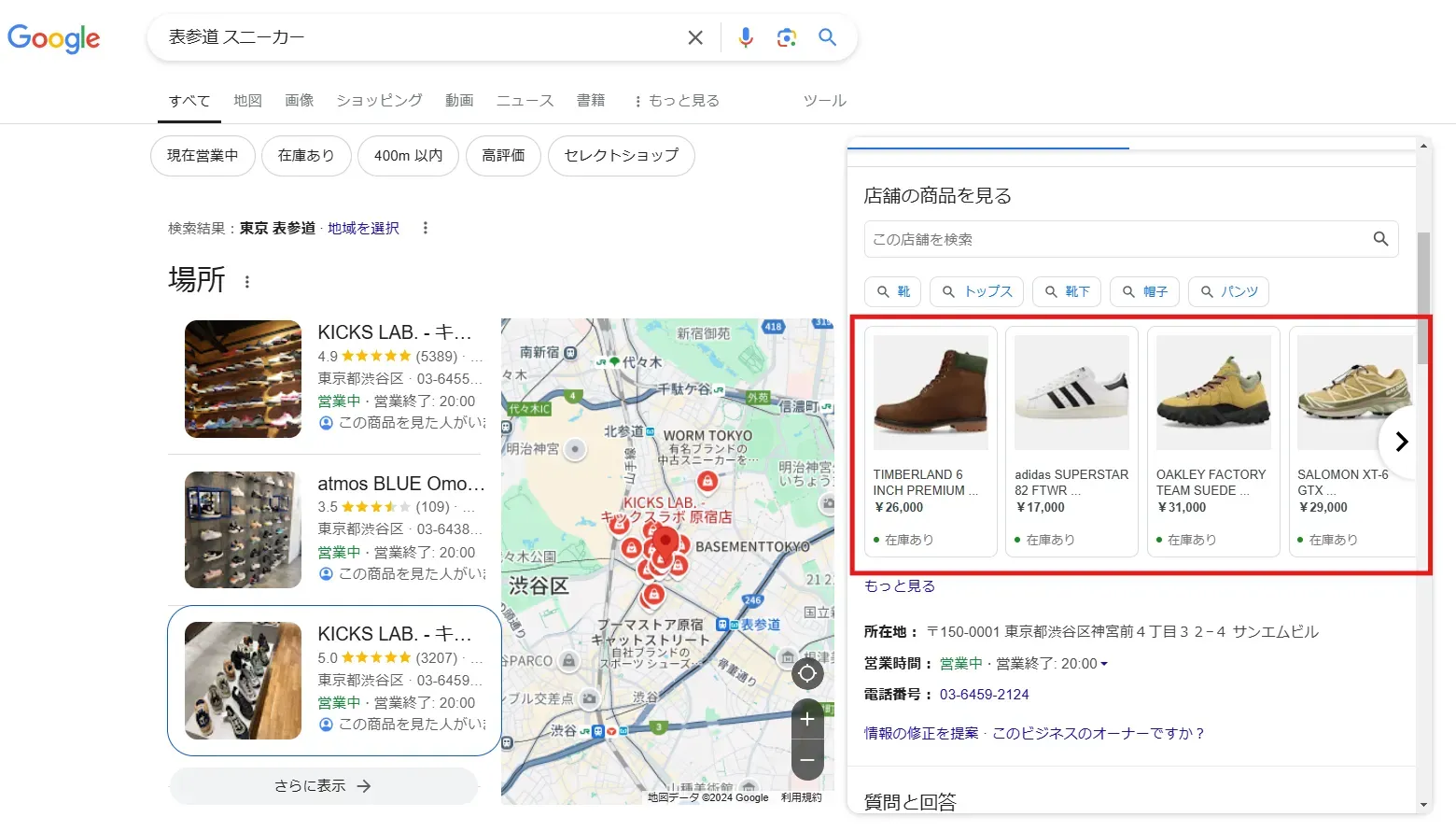1456x831 pixels.
Task: Click the Google logo
Action: click(x=53, y=38)
